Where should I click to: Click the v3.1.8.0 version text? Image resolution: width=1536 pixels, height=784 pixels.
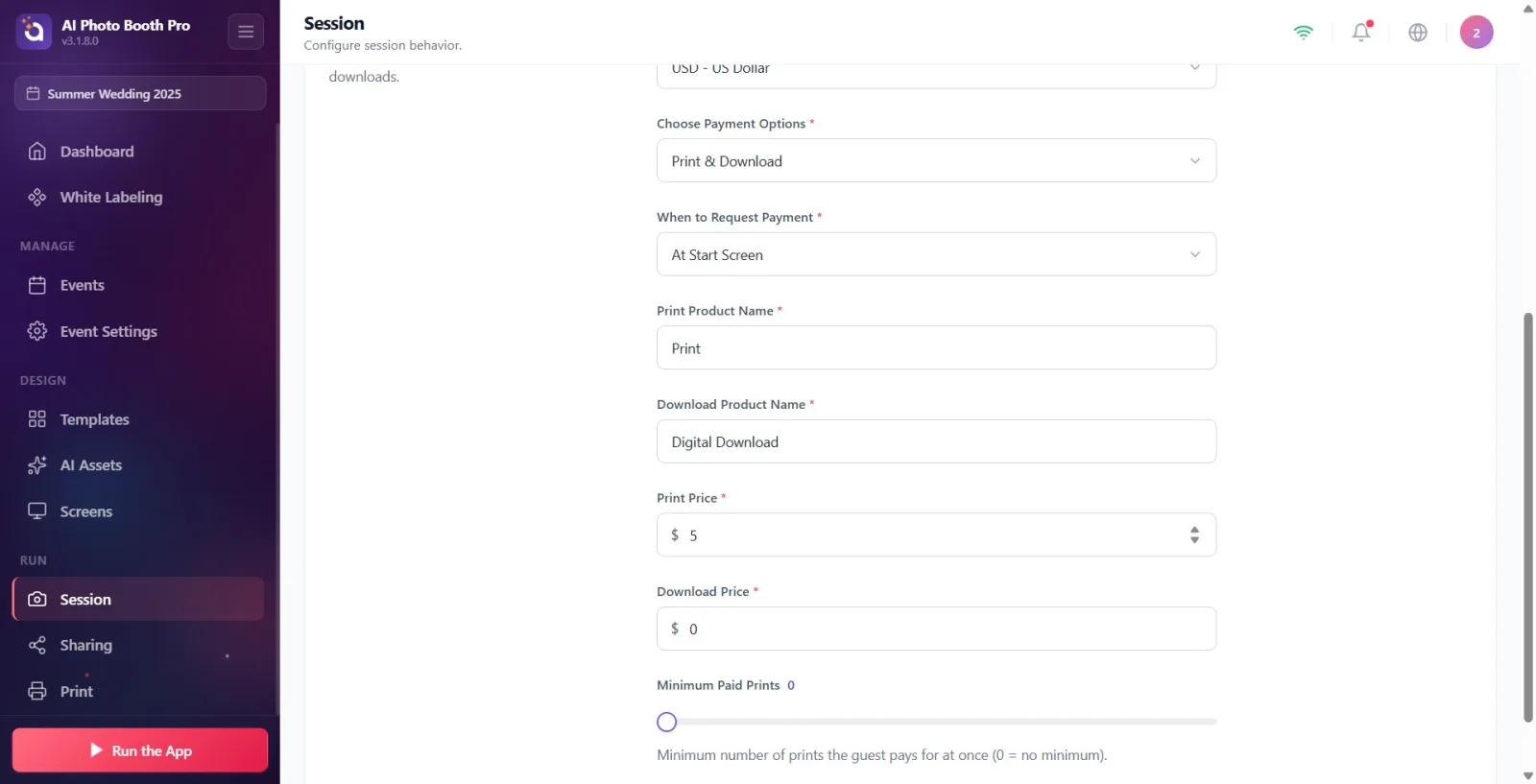81,41
